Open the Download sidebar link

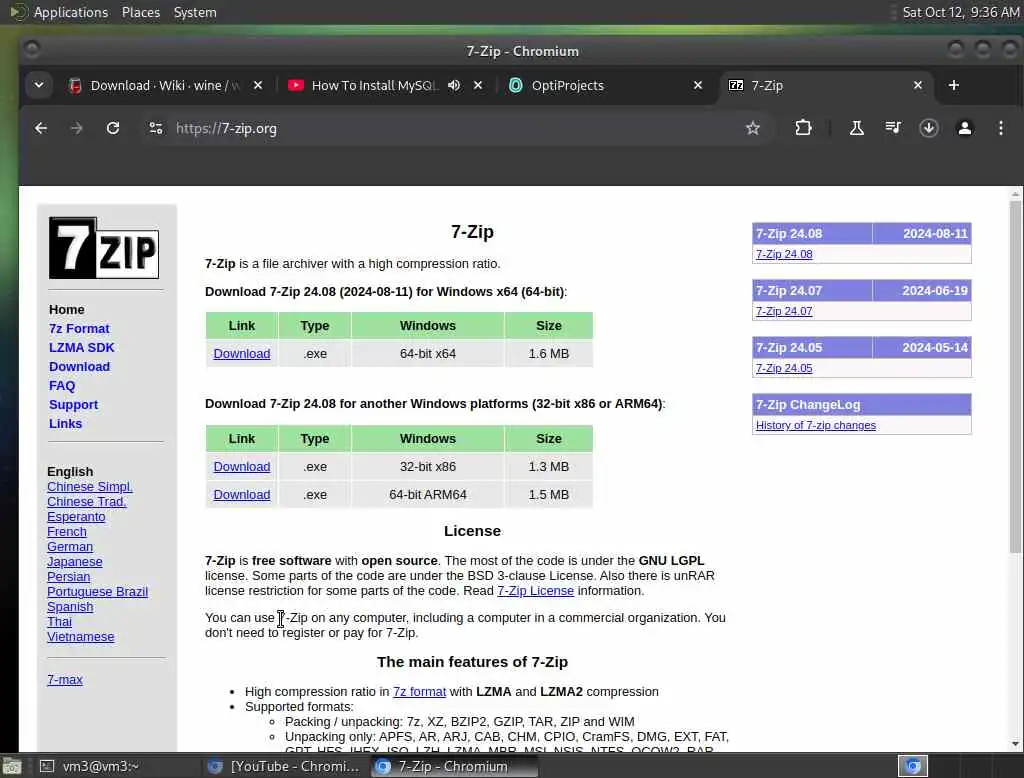(x=79, y=366)
